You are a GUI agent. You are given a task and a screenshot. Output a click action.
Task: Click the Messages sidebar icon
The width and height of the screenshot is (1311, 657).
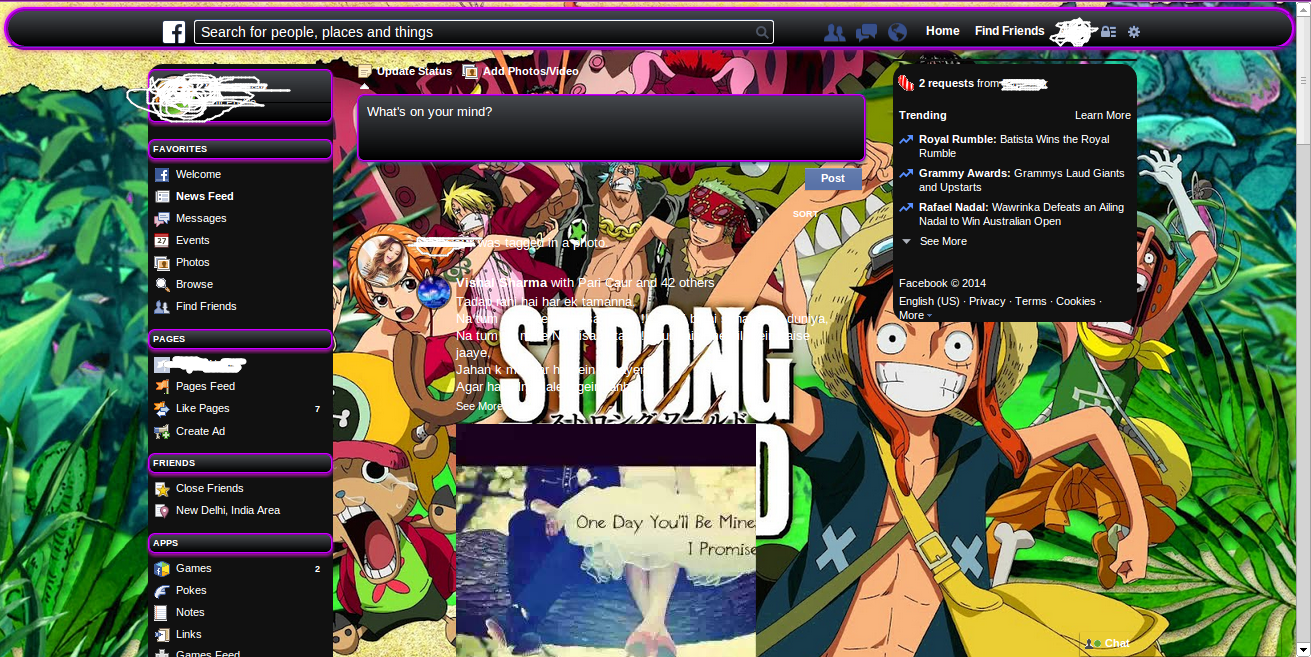coord(162,218)
